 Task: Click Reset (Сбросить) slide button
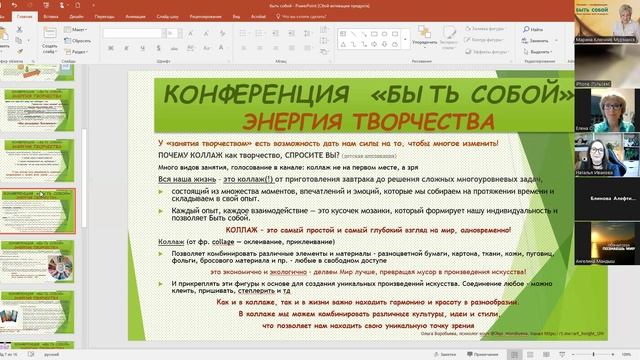point(78,41)
